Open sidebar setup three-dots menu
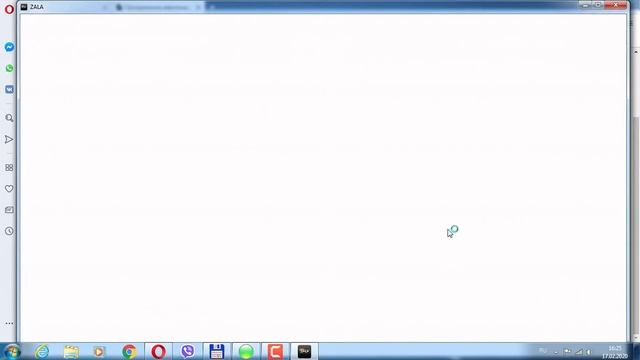 pos(9,323)
